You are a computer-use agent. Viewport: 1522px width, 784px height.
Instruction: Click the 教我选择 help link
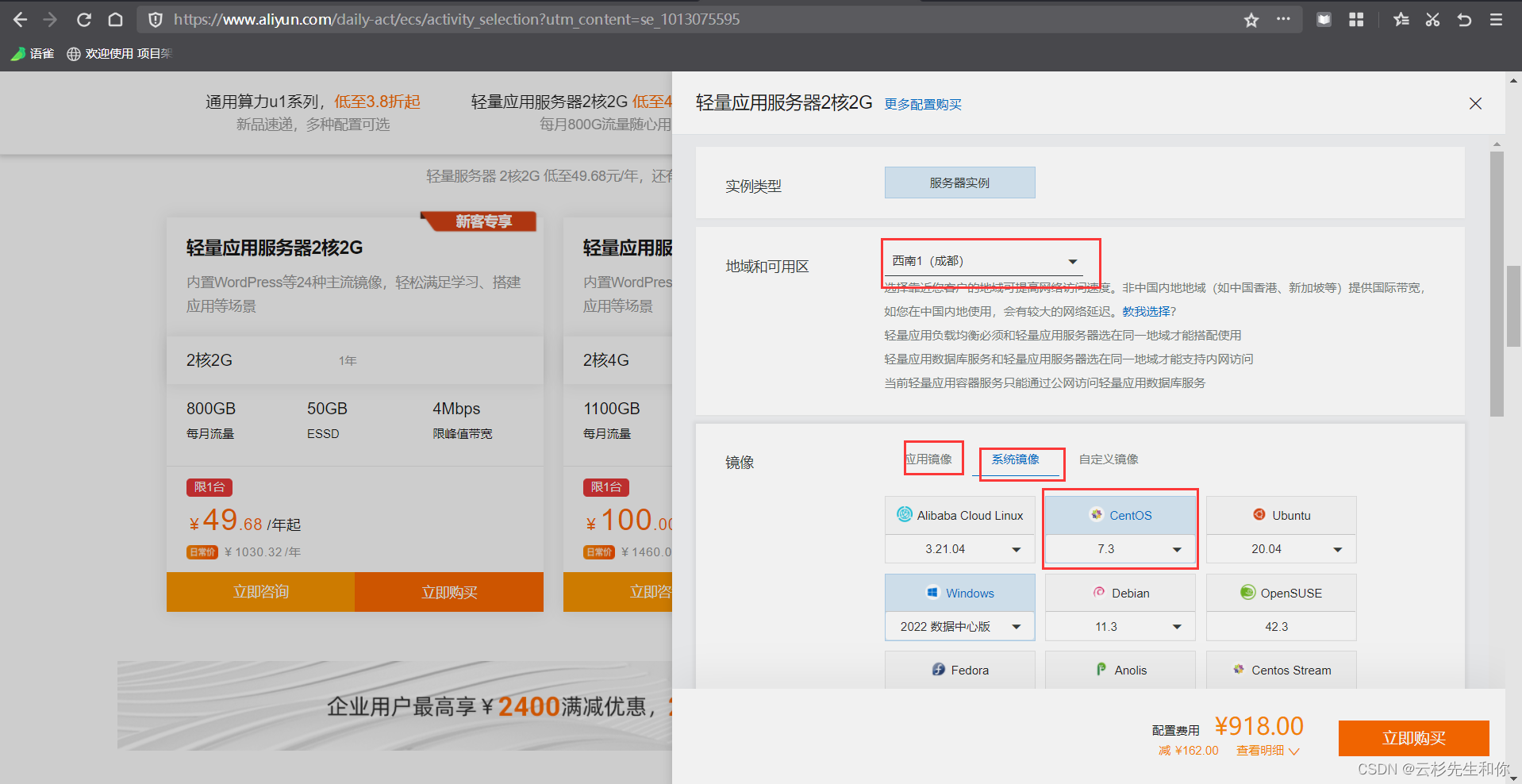point(1146,311)
